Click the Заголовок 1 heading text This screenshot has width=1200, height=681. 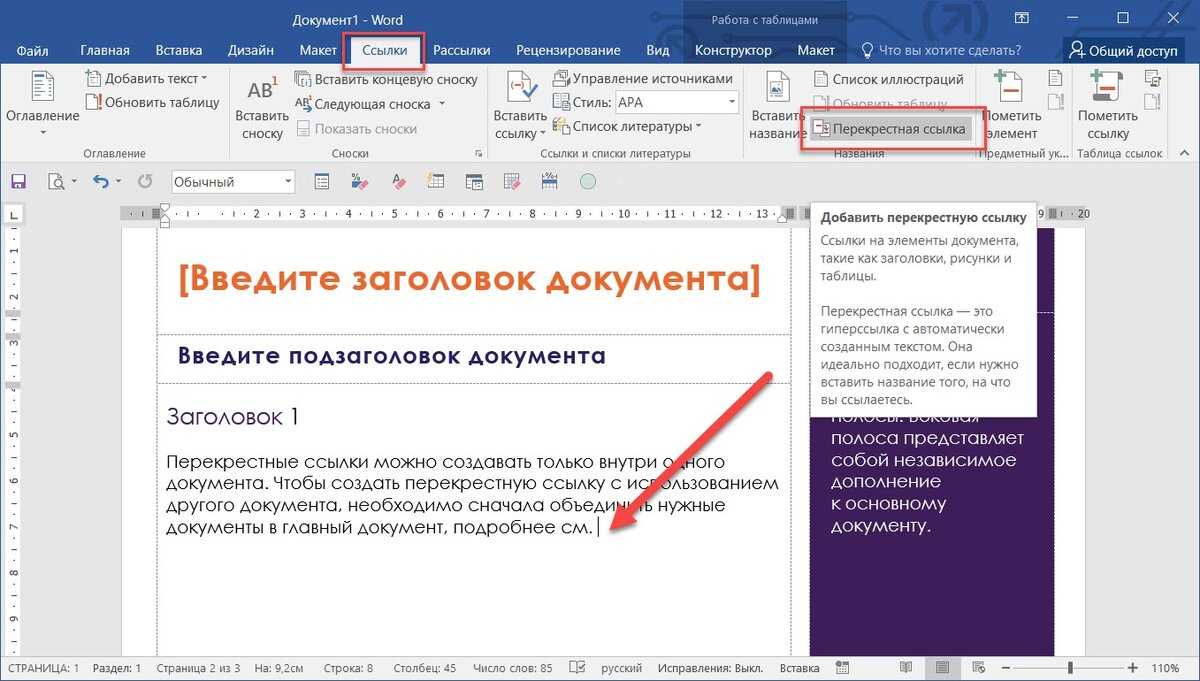pos(233,416)
